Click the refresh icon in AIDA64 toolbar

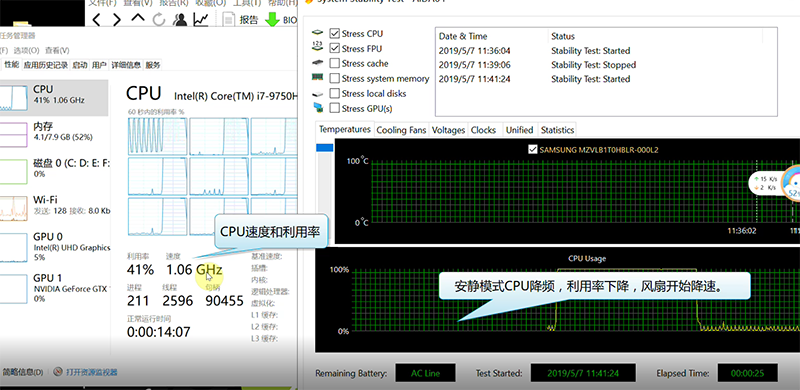[x=159, y=19]
